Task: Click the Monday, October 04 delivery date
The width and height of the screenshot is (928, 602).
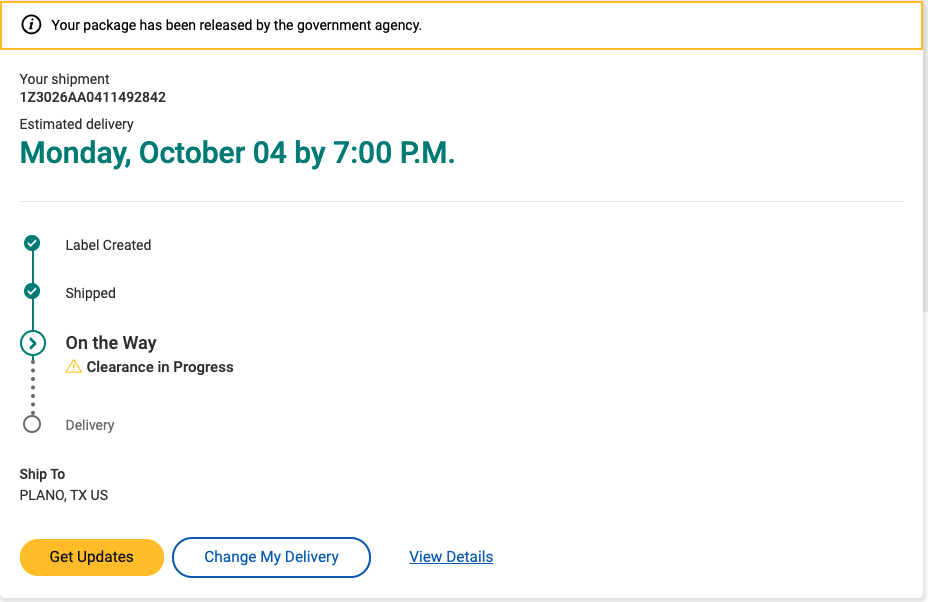Action: pos(237,153)
